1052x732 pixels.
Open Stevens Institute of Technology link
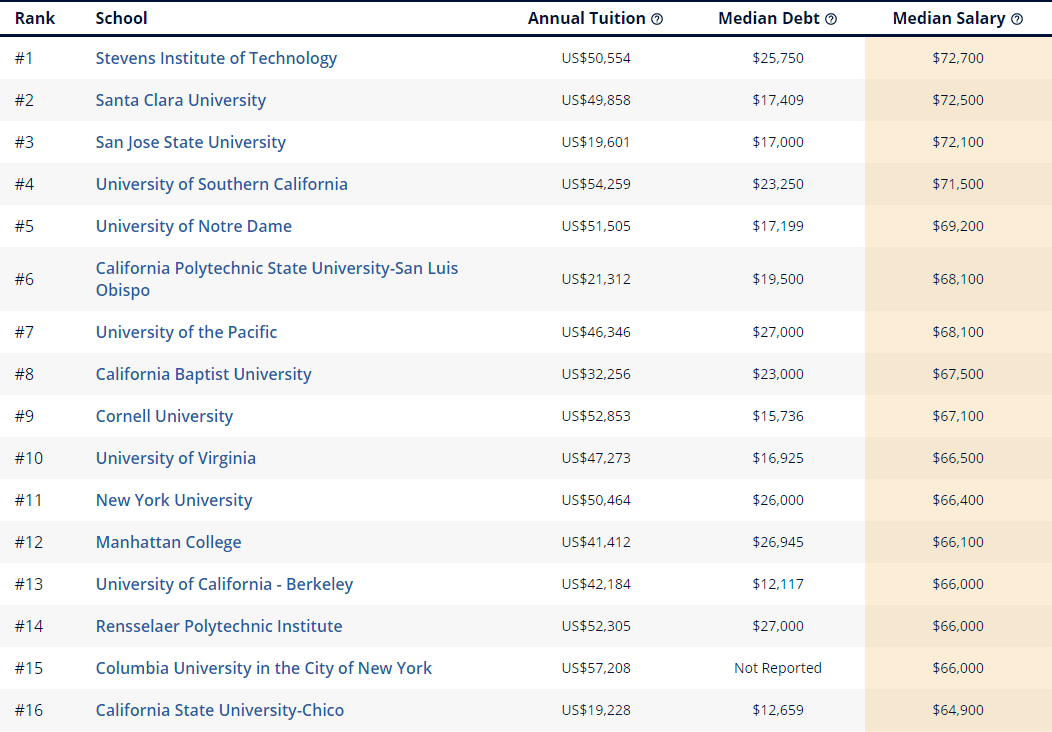(x=216, y=58)
